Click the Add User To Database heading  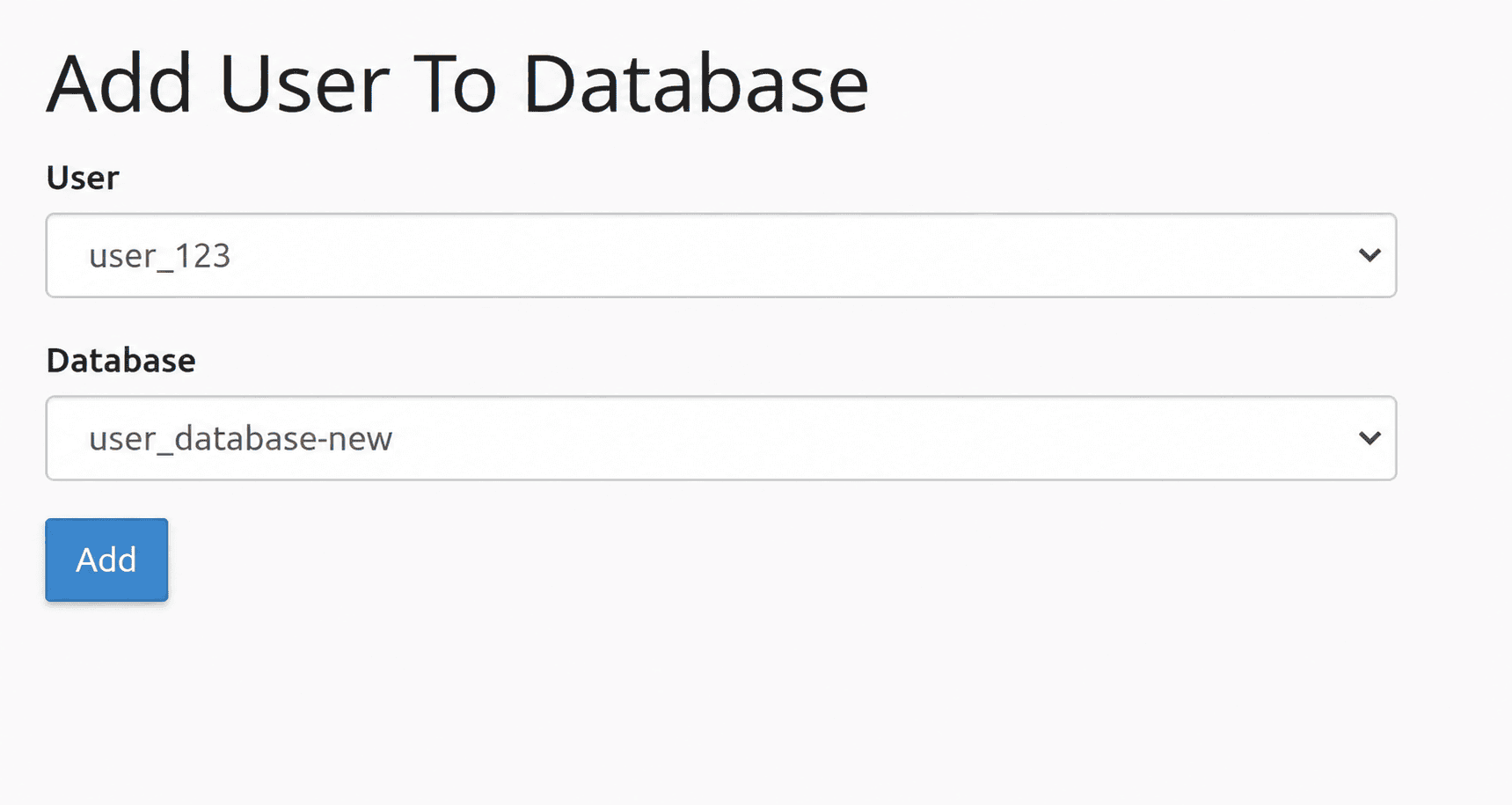click(x=457, y=84)
